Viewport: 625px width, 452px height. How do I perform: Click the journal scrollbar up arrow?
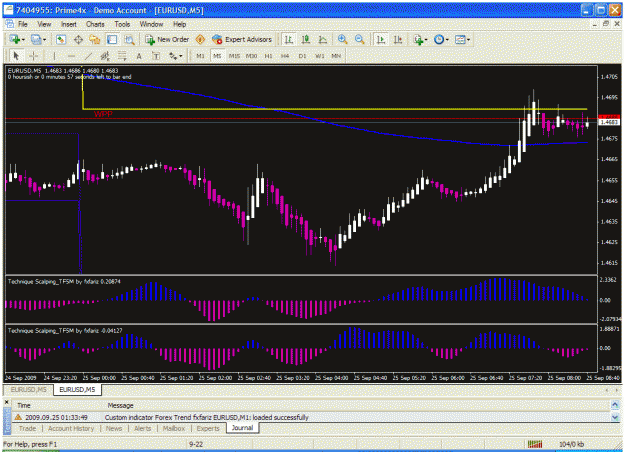click(615, 405)
